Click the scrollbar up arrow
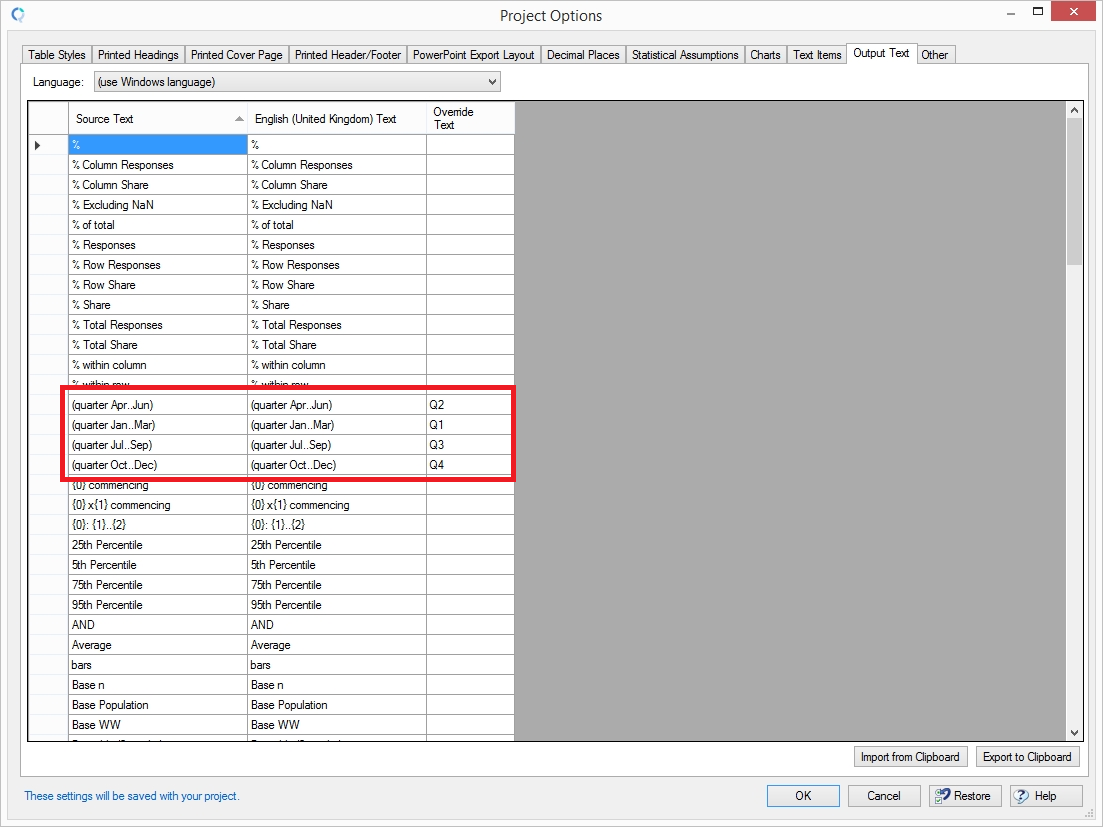The image size is (1103, 827). (1075, 109)
